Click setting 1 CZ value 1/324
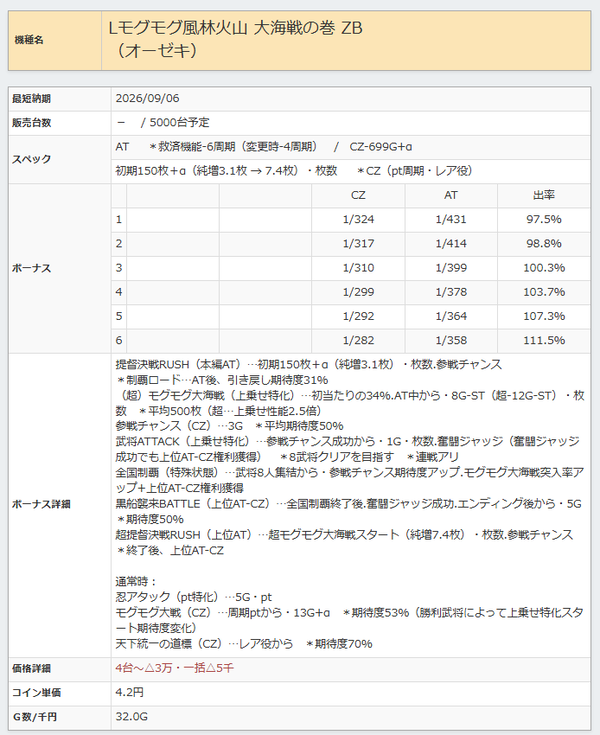The width and height of the screenshot is (600, 735). pos(358,219)
